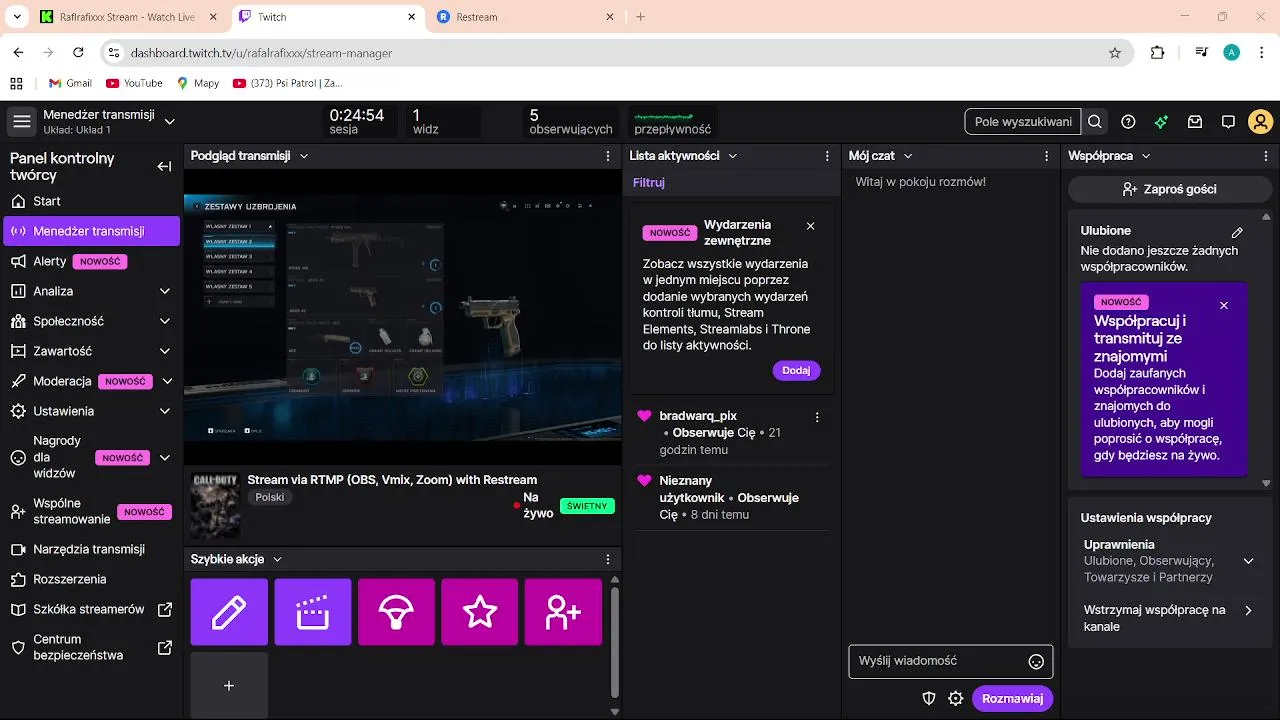Open Podgląd transmisji panel options menu
Image resolution: width=1280 pixels, height=720 pixels.
[x=608, y=156]
